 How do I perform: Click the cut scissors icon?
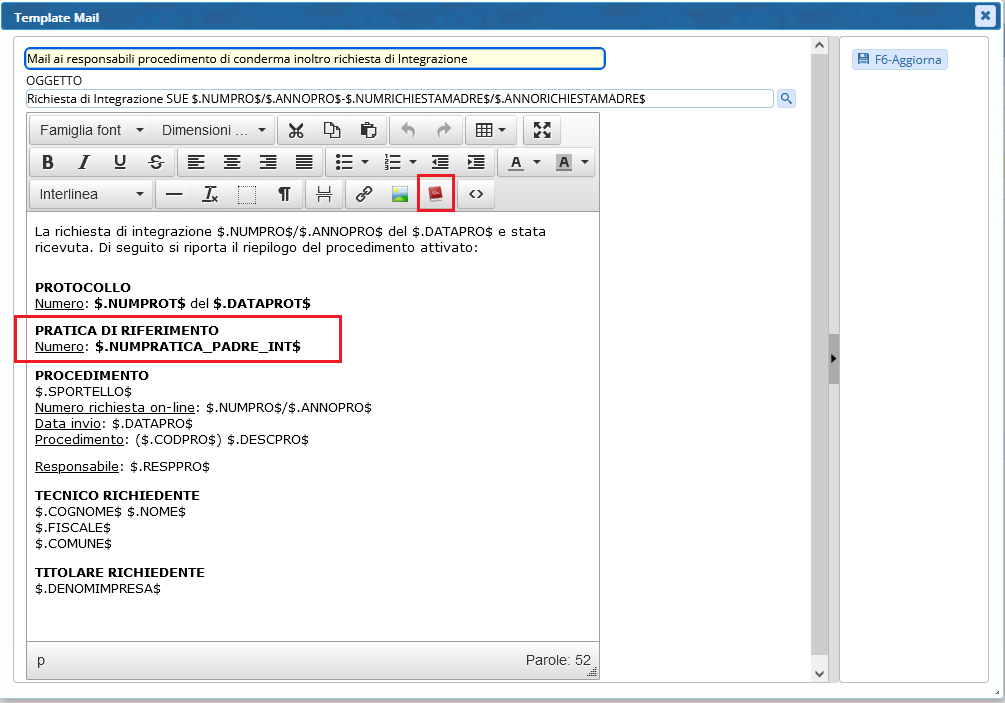click(x=296, y=130)
